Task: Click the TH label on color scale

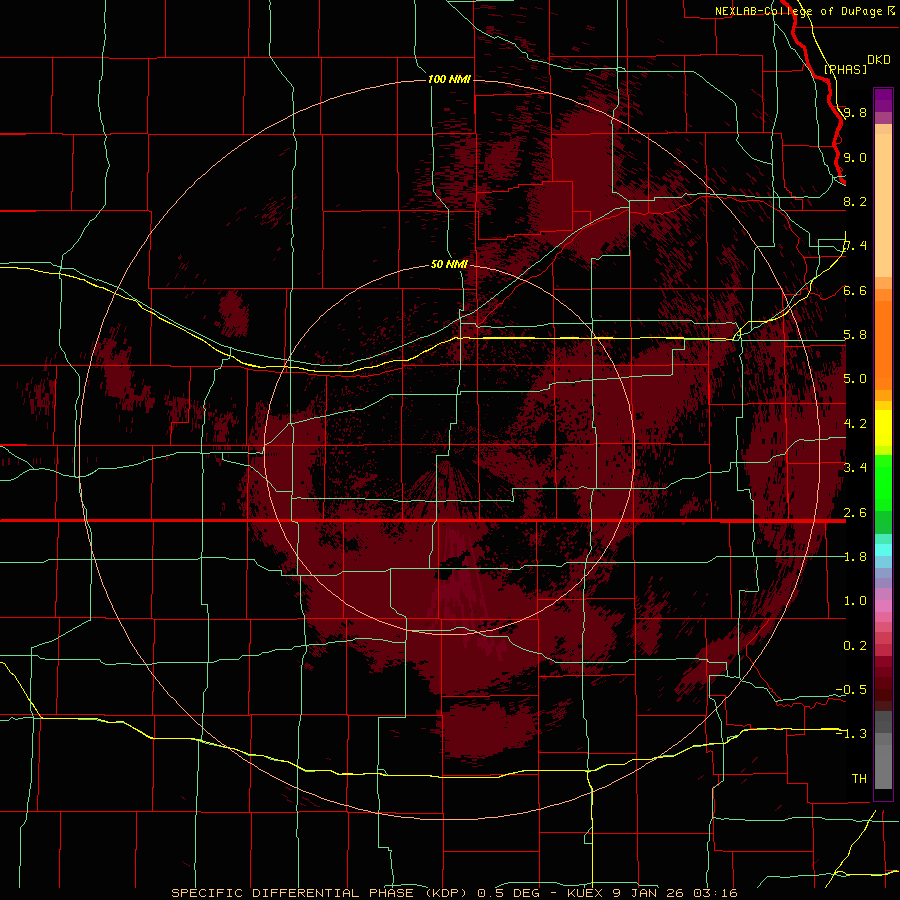Action: pyautogui.click(x=859, y=779)
